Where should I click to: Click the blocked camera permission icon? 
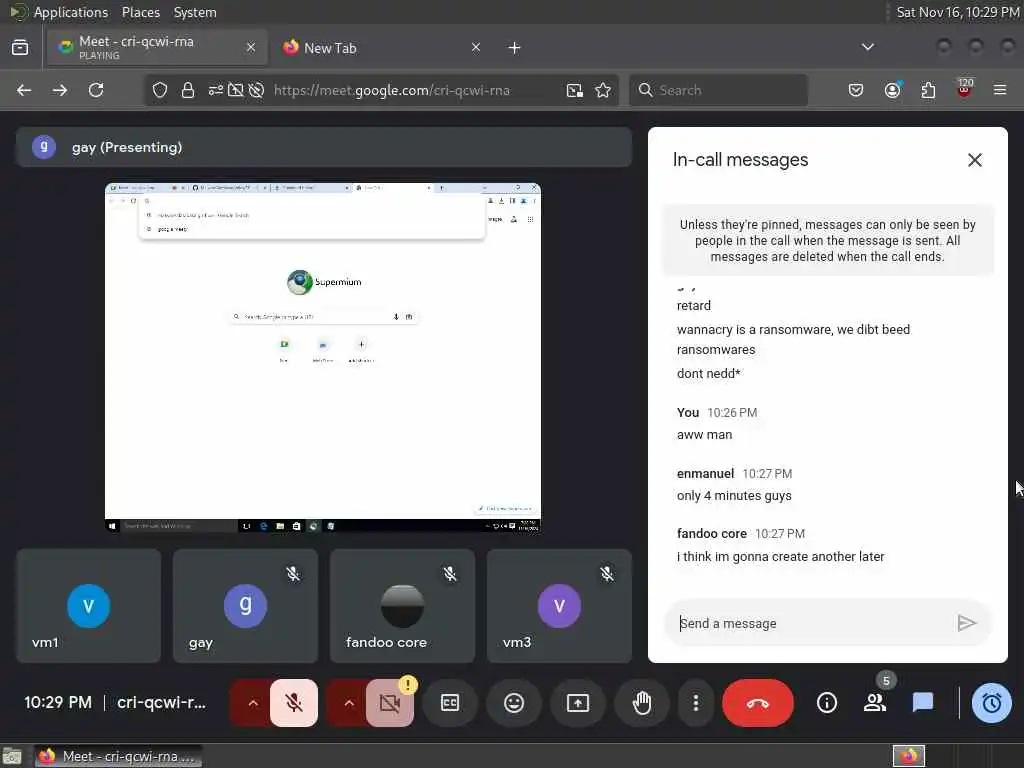coord(236,90)
